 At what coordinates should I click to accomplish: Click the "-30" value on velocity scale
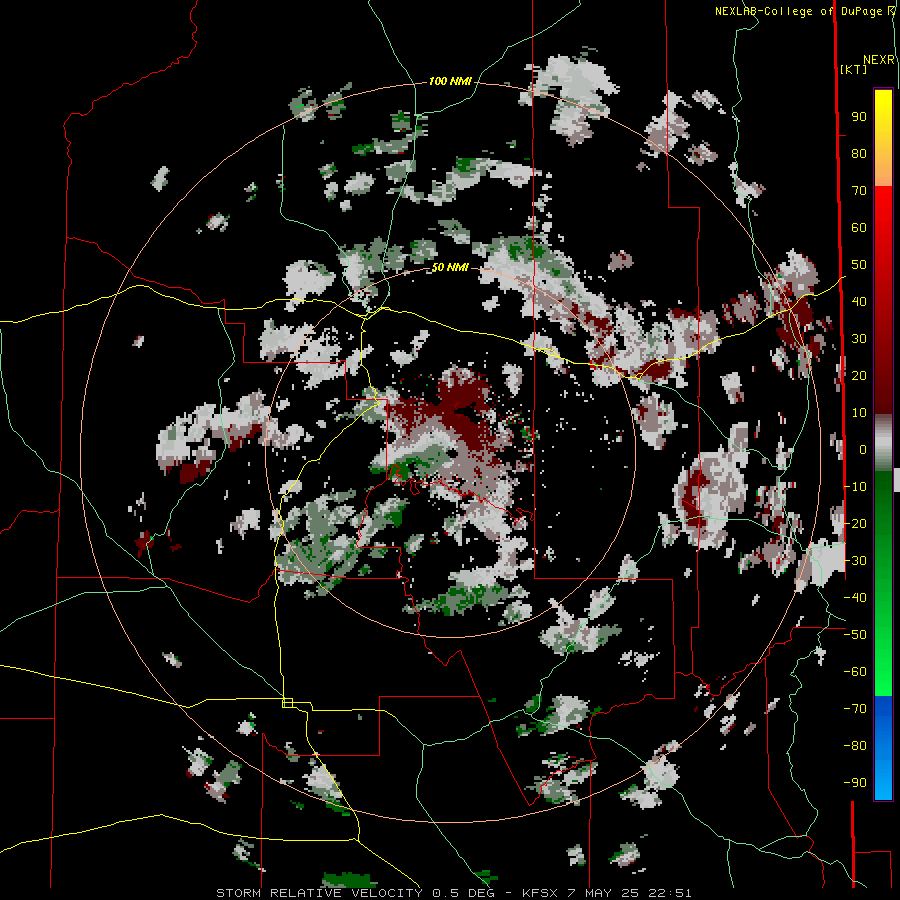(x=855, y=561)
